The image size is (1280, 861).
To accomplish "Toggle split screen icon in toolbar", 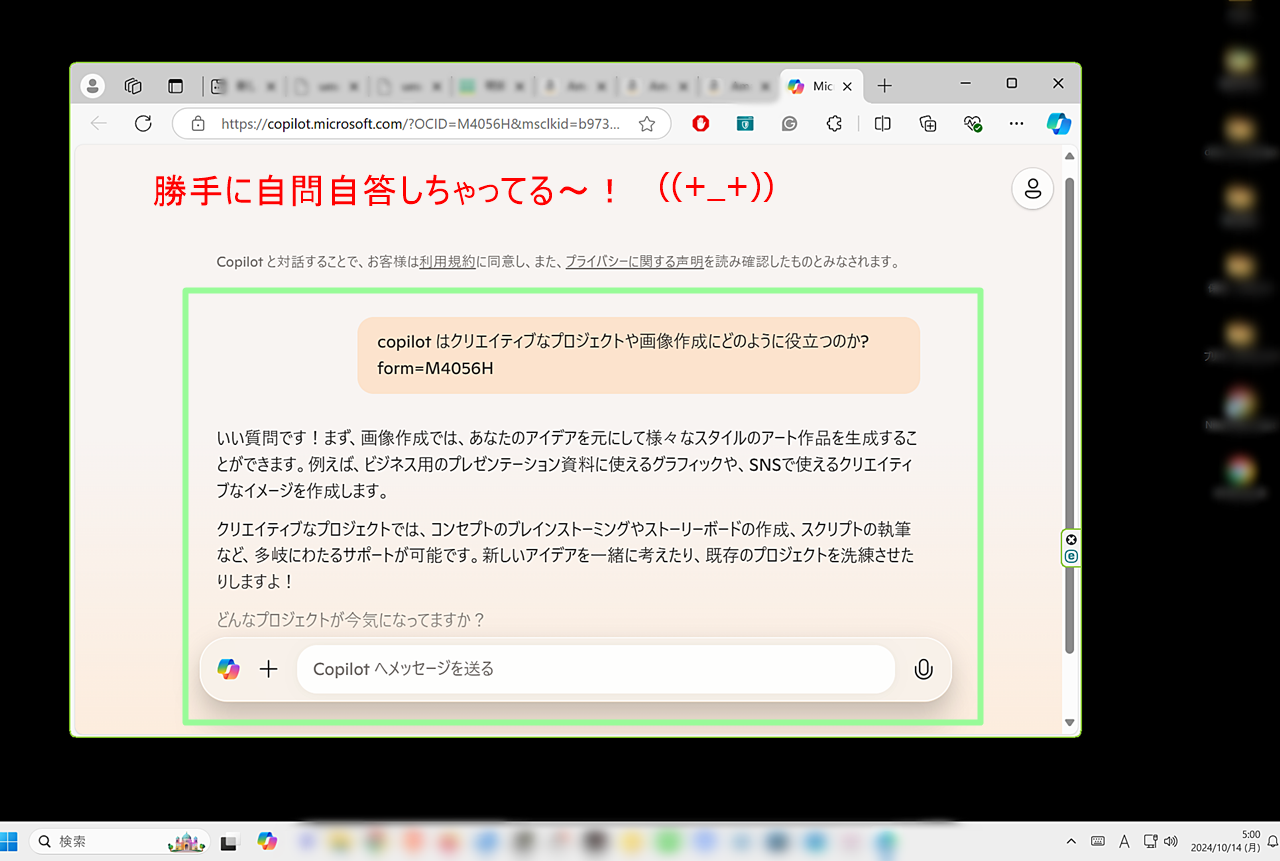I will tap(882, 124).
